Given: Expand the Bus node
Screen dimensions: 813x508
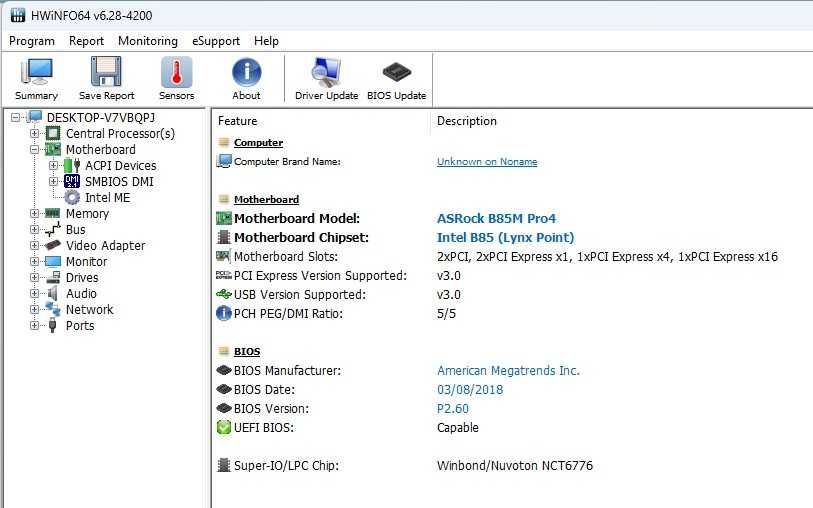Looking at the screenshot, I should point(34,230).
